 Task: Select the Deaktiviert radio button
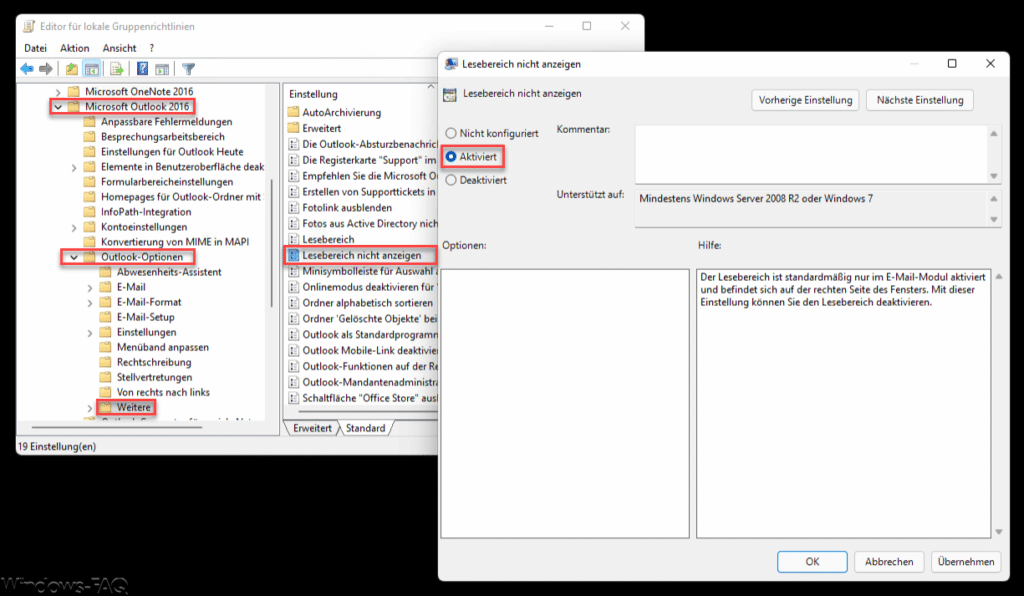point(451,180)
